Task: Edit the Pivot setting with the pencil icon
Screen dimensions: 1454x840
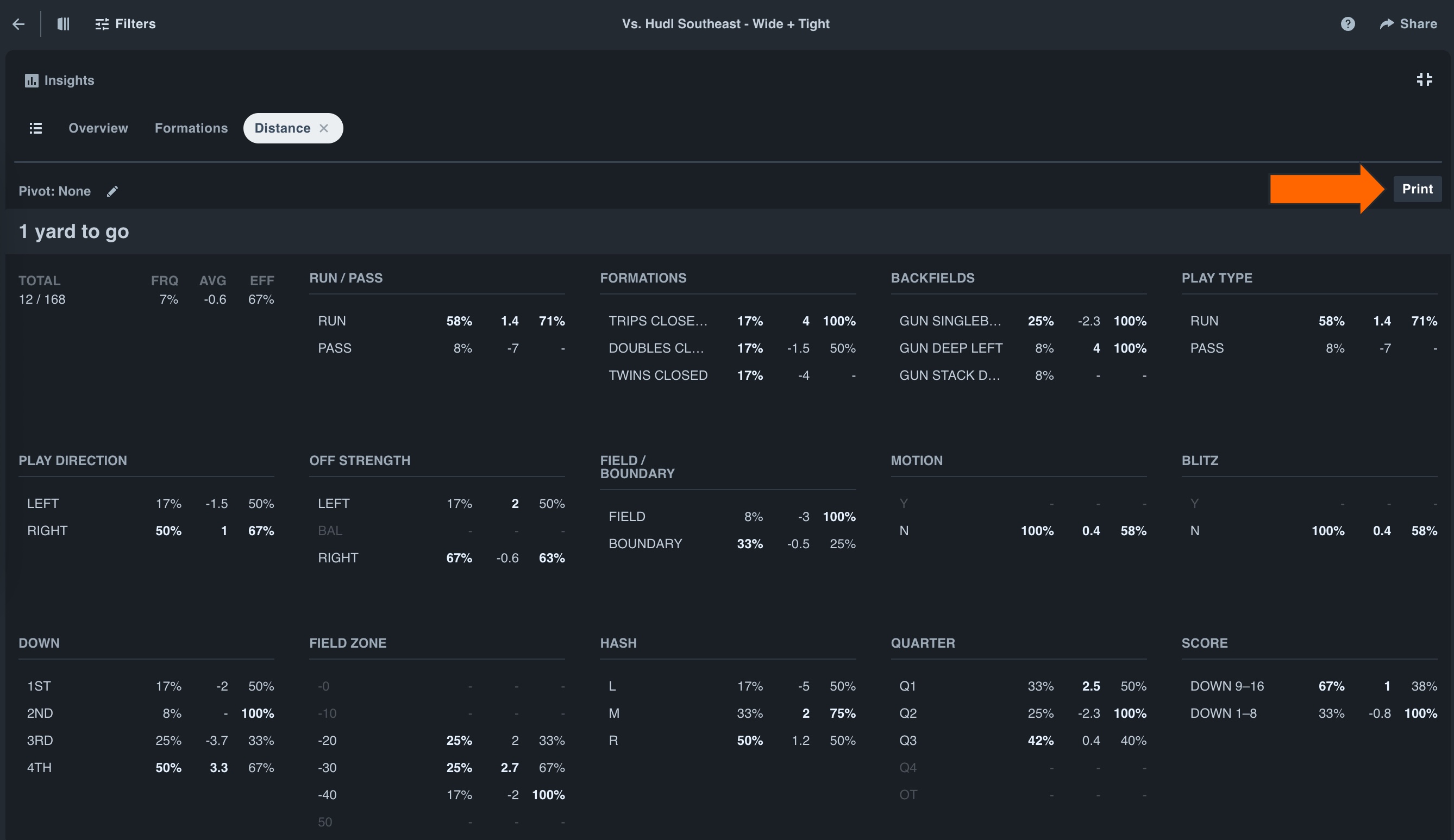Action: (112, 191)
